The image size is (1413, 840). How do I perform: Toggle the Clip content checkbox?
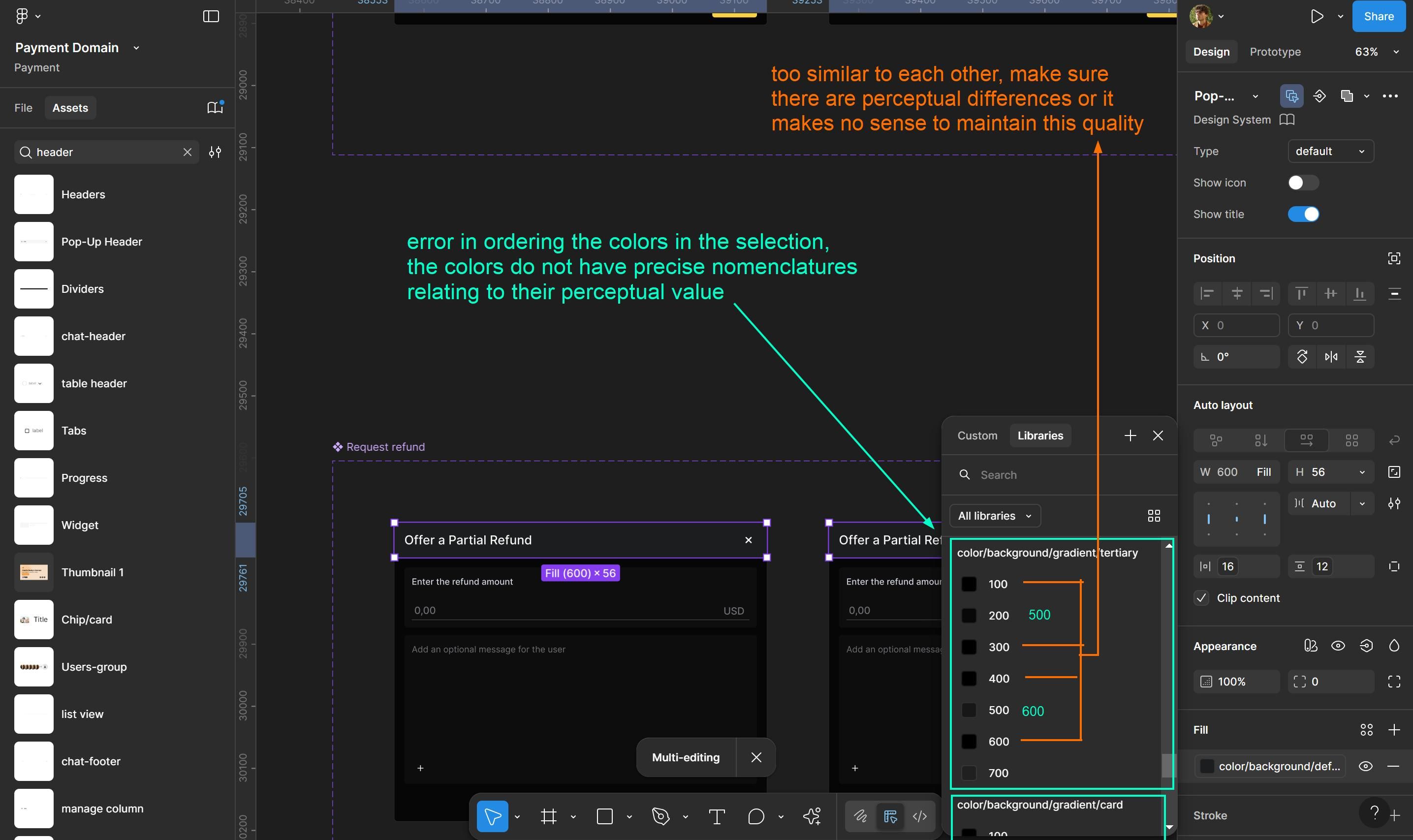click(x=1201, y=598)
